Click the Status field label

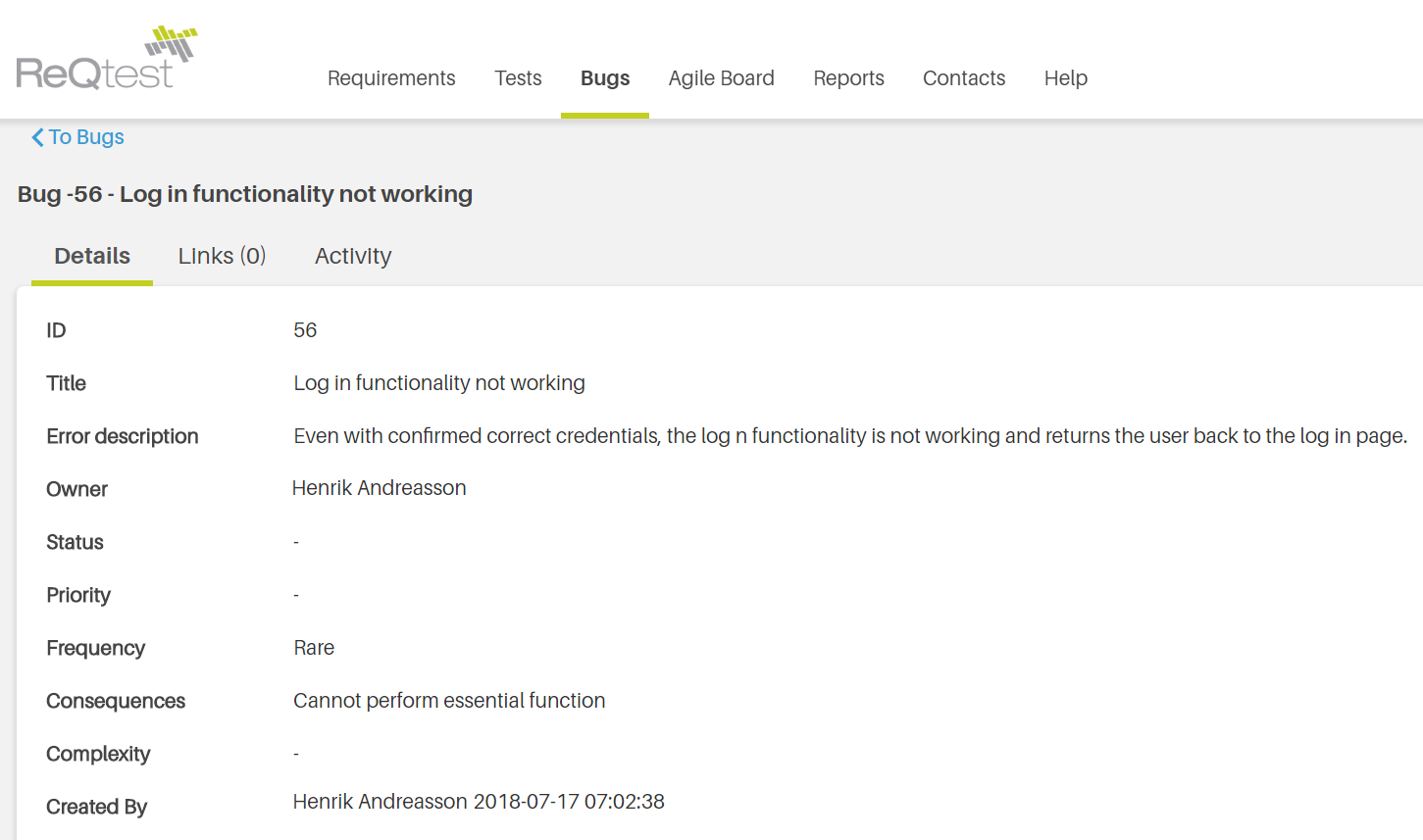click(75, 542)
